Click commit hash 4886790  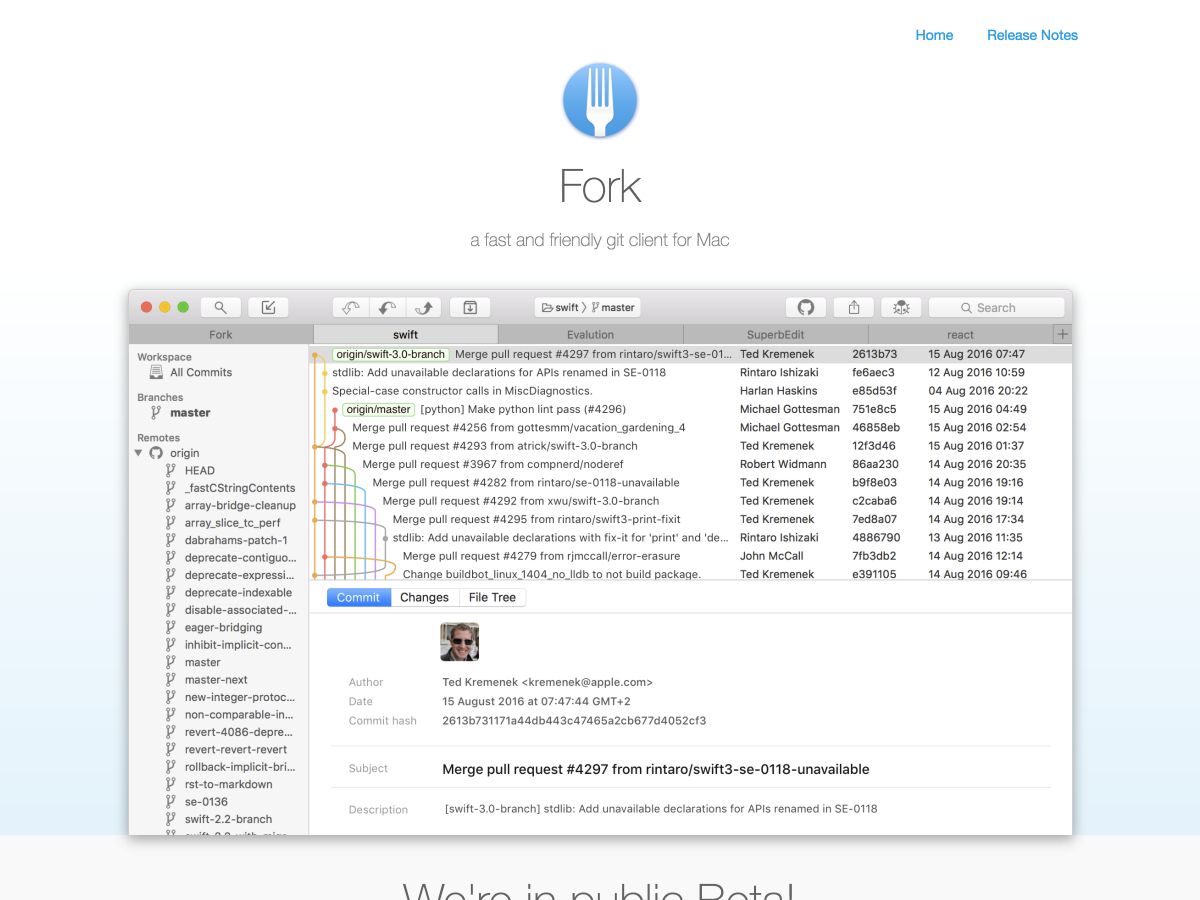click(876, 537)
